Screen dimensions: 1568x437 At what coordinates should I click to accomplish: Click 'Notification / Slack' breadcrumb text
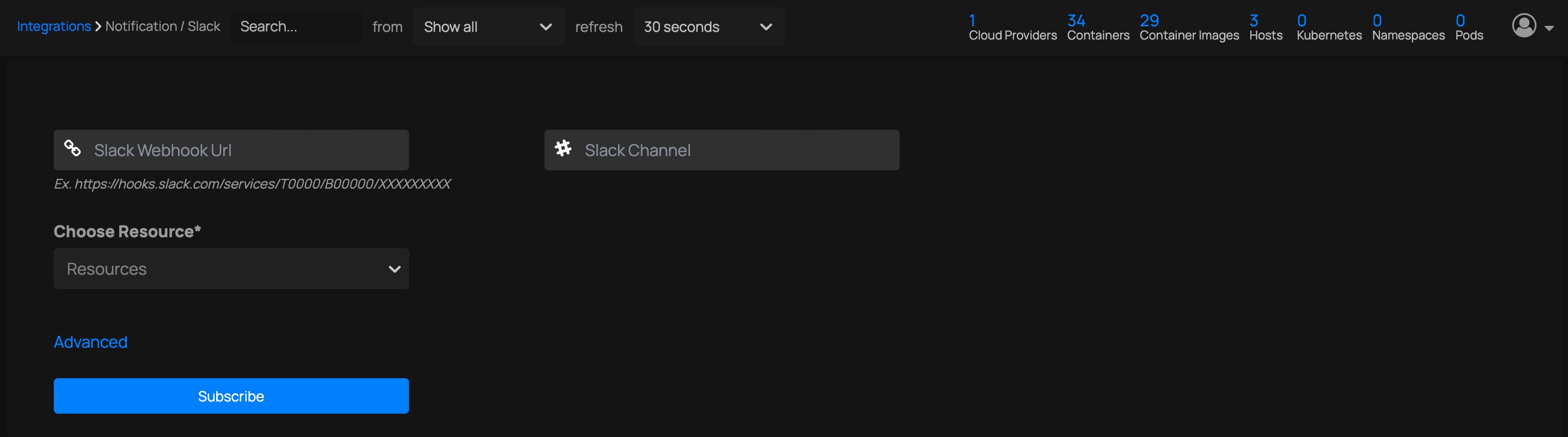tap(162, 26)
